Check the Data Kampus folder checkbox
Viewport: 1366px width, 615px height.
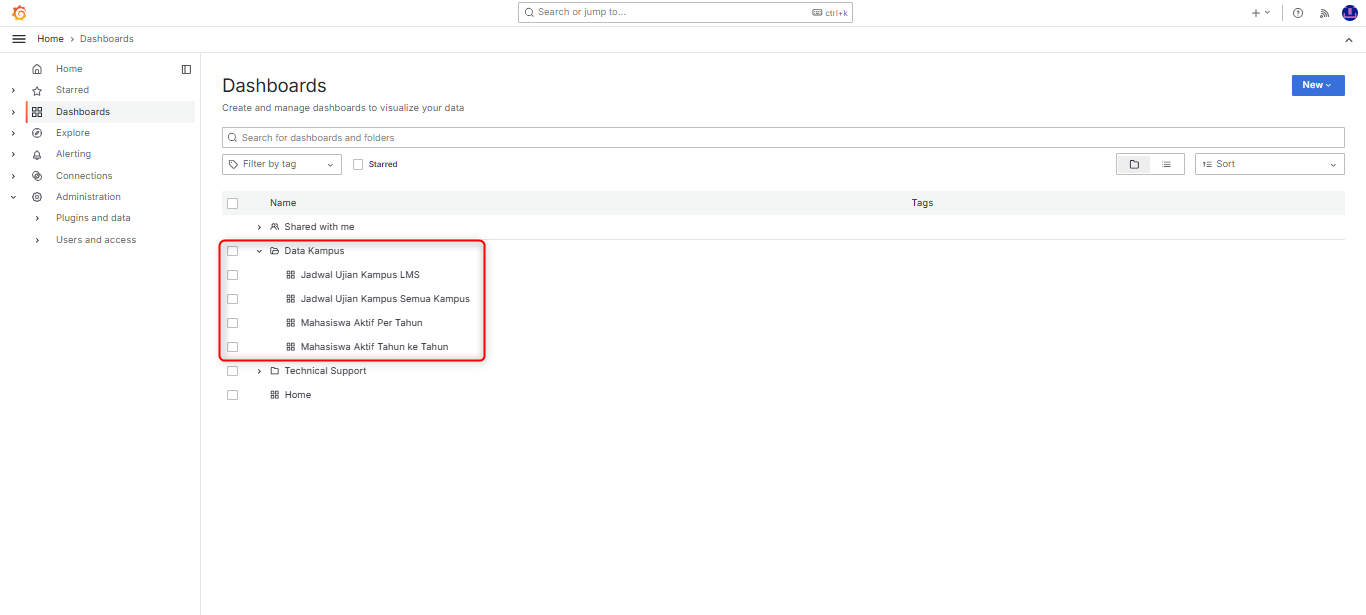pos(232,251)
